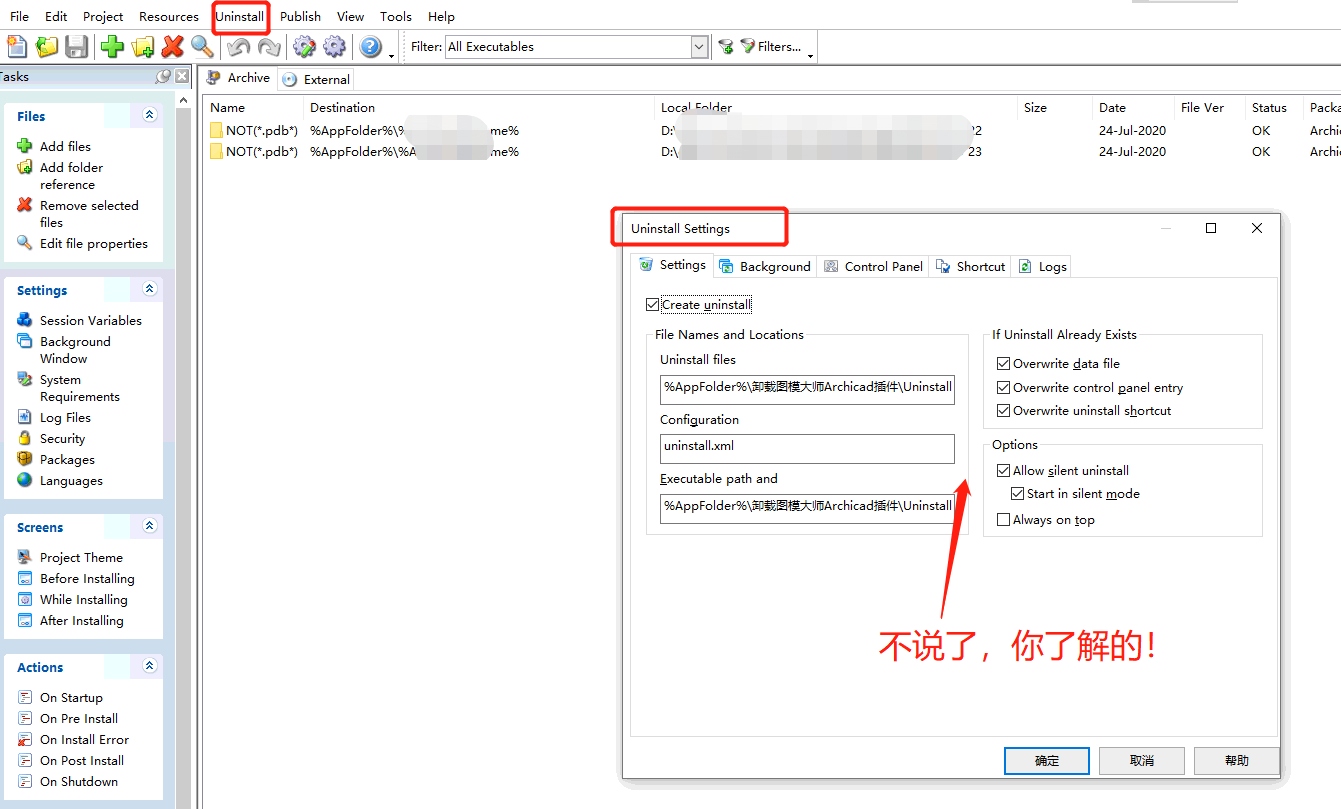Switch to Shortcut tab

(x=970, y=266)
